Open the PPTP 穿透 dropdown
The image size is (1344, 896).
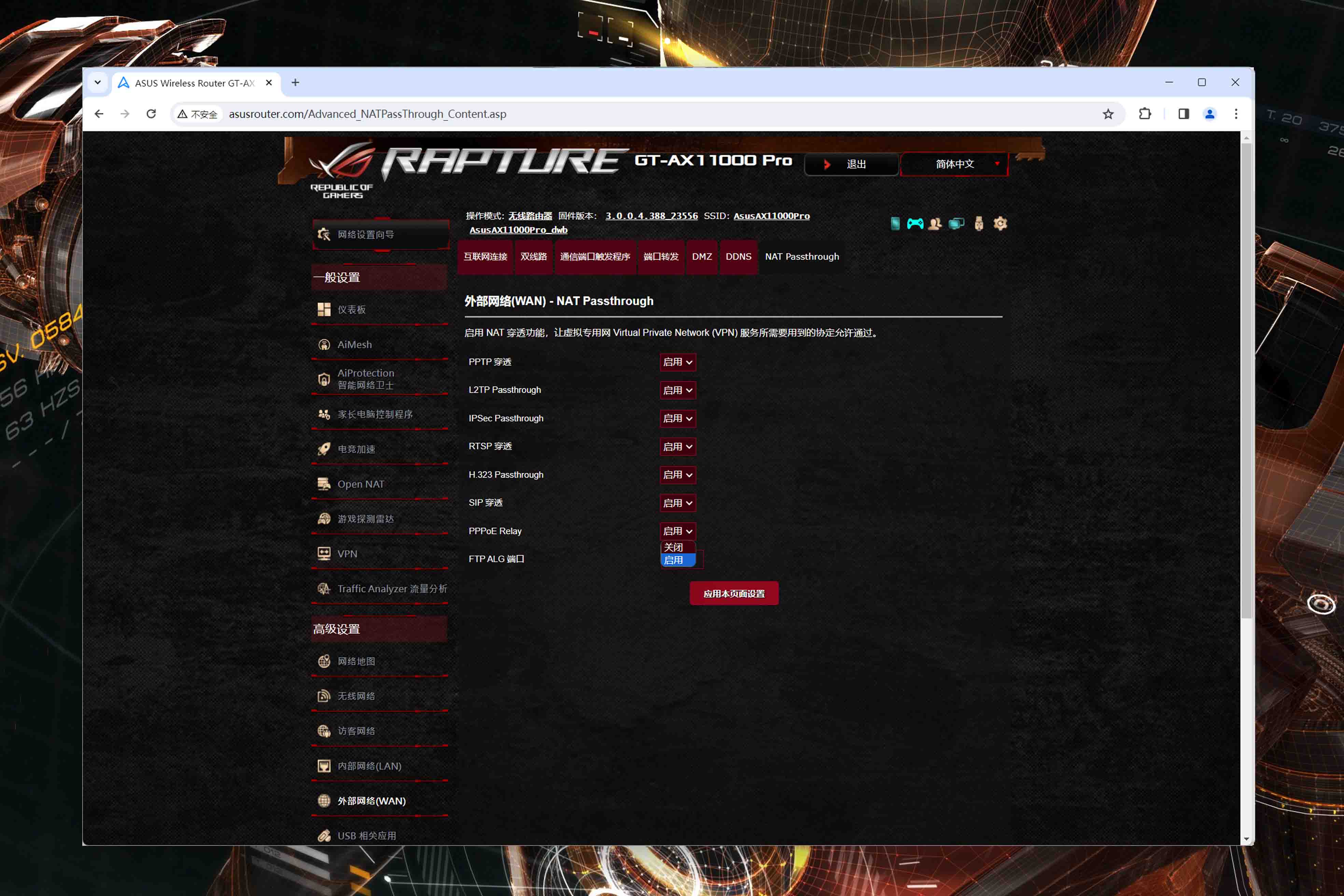click(x=678, y=362)
